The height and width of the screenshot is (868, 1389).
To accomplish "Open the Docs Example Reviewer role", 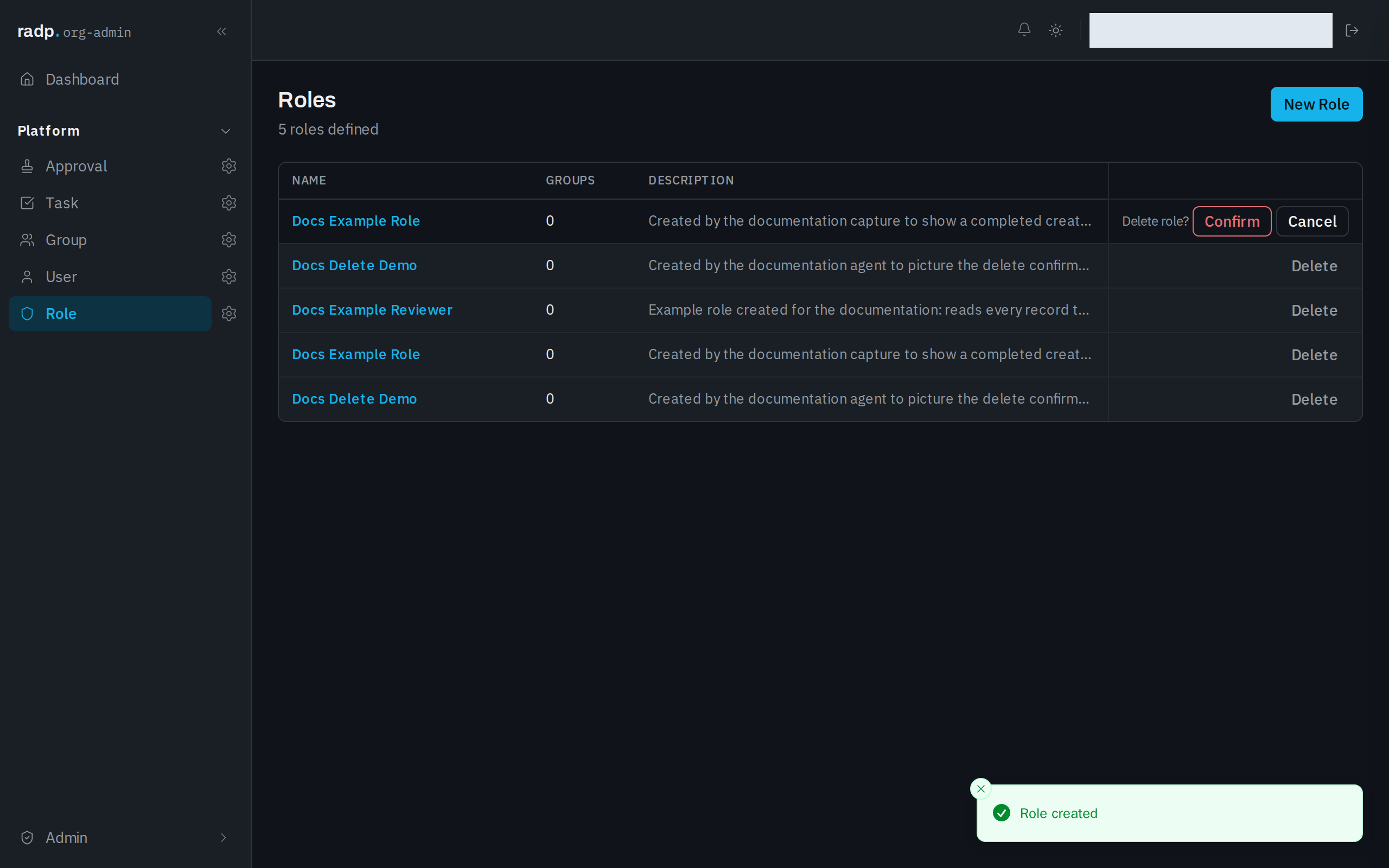I will coord(372,310).
